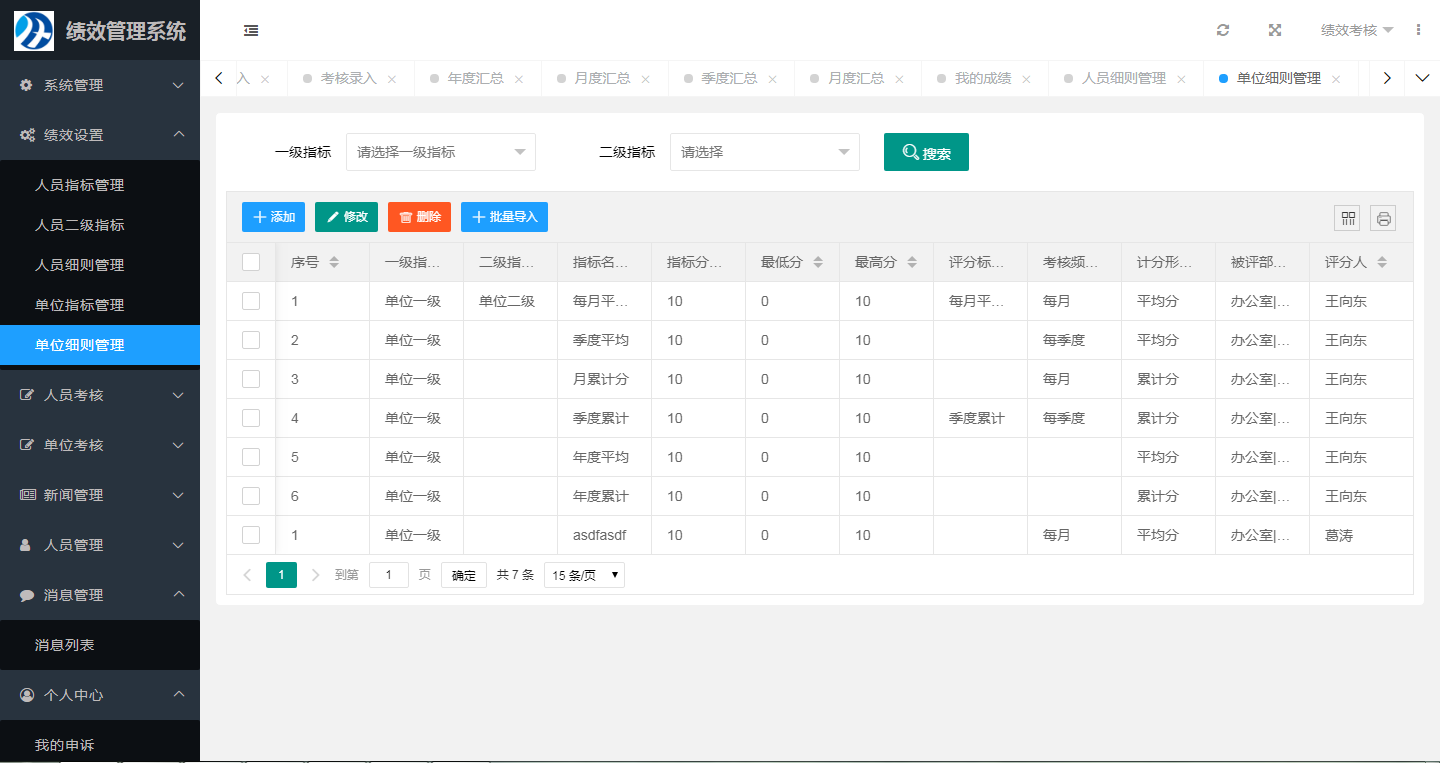This screenshot has width=1440, height=763.
Task: Click the page number input field
Action: [x=388, y=575]
